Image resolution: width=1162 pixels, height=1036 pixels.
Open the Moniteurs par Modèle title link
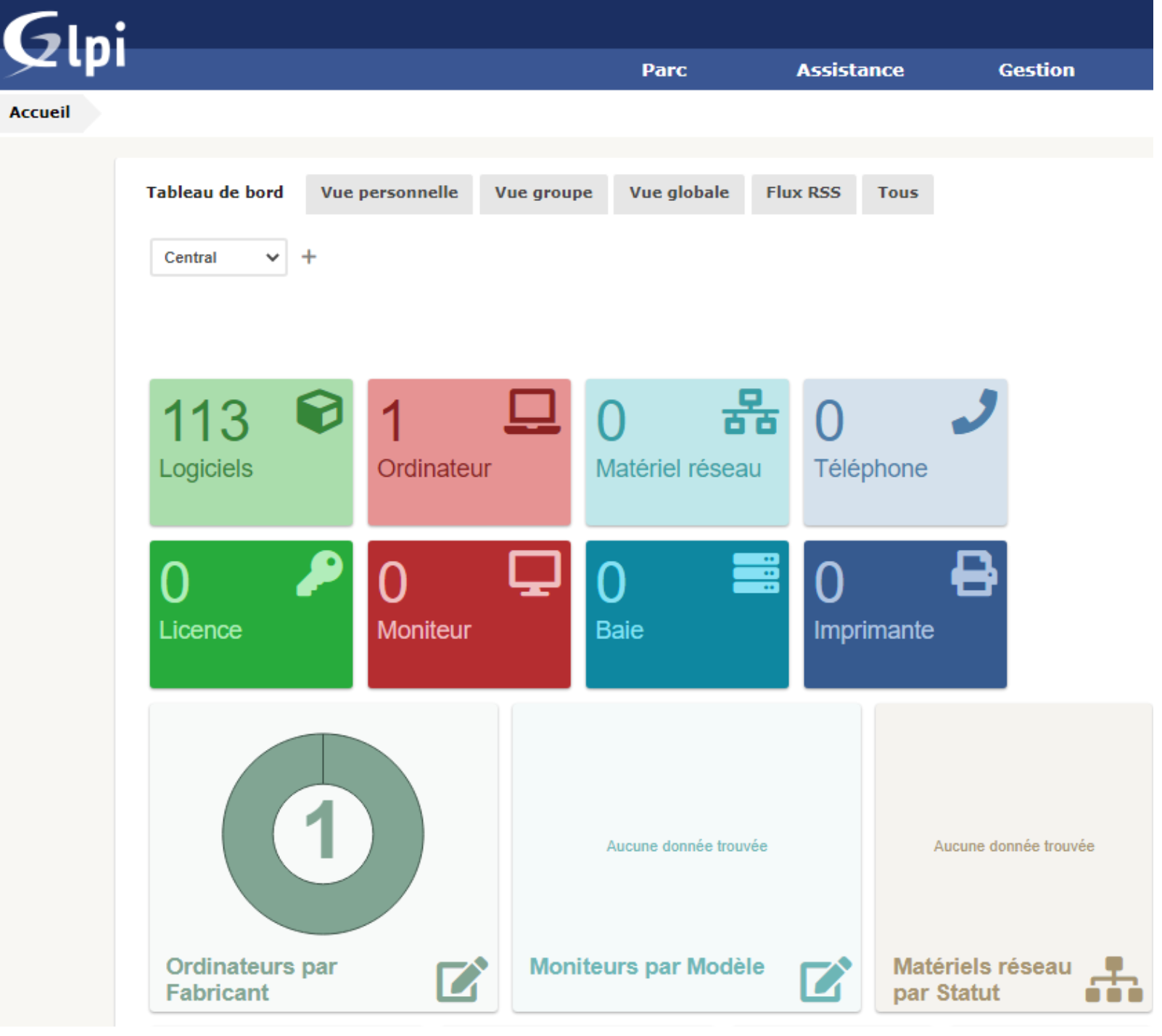coord(646,968)
